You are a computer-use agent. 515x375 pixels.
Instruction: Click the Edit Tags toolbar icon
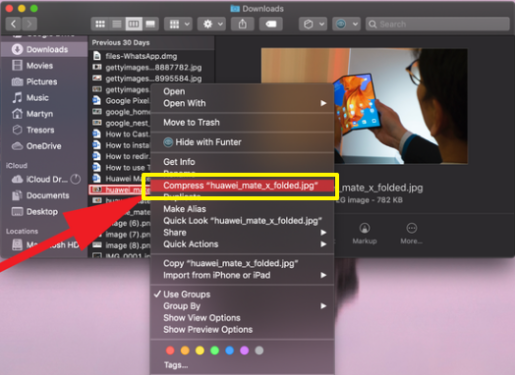tap(271, 24)
